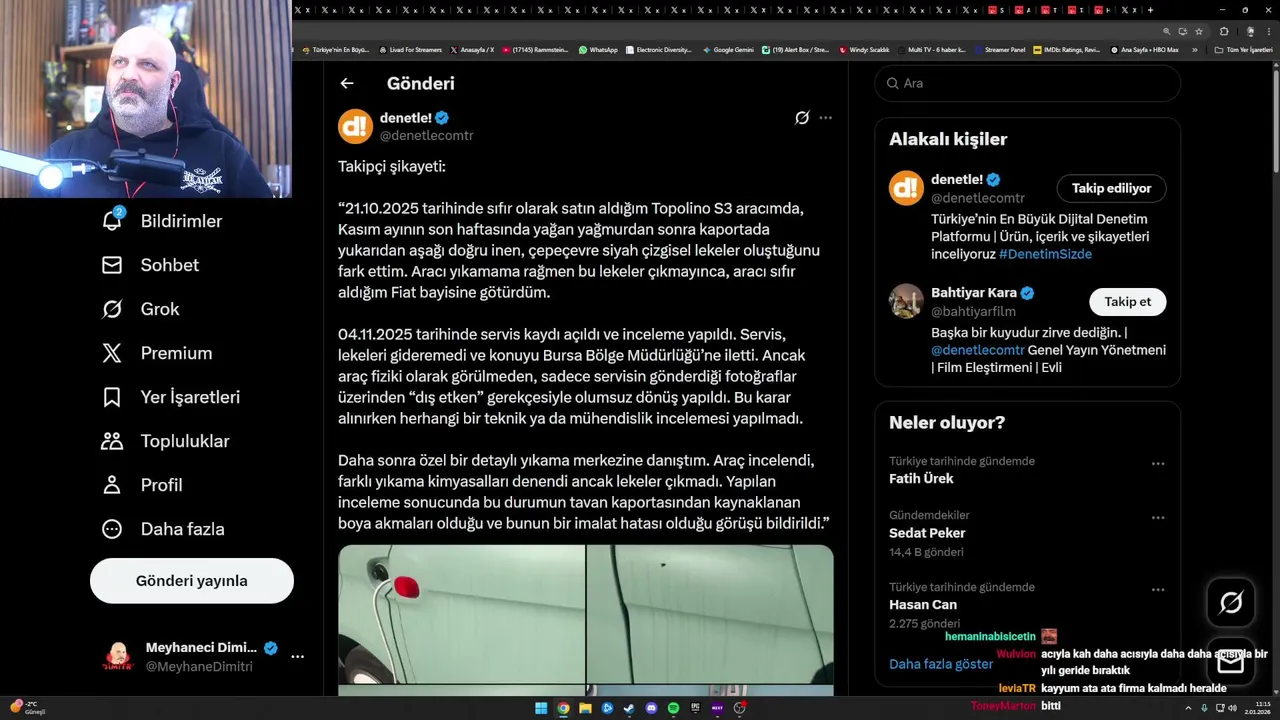
Task: Open File Explorer from the taskbar
Action: tap(585, 708)
